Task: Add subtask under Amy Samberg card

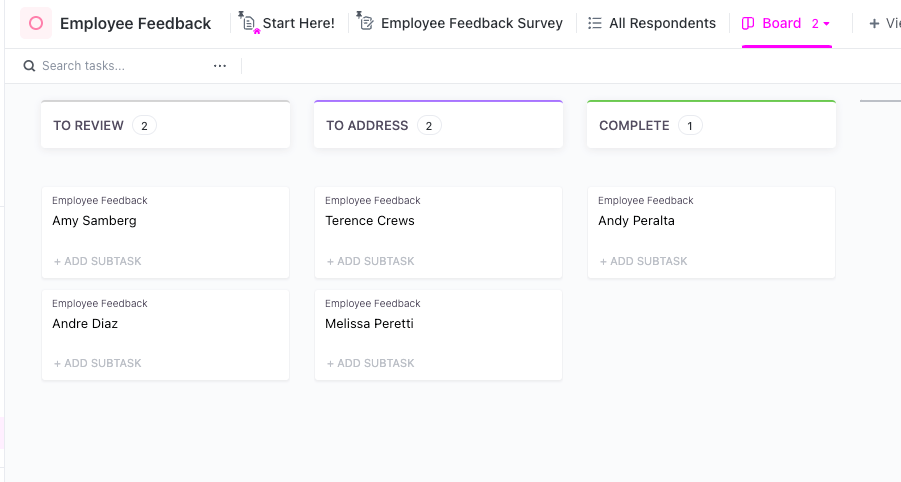Action: 98,261
